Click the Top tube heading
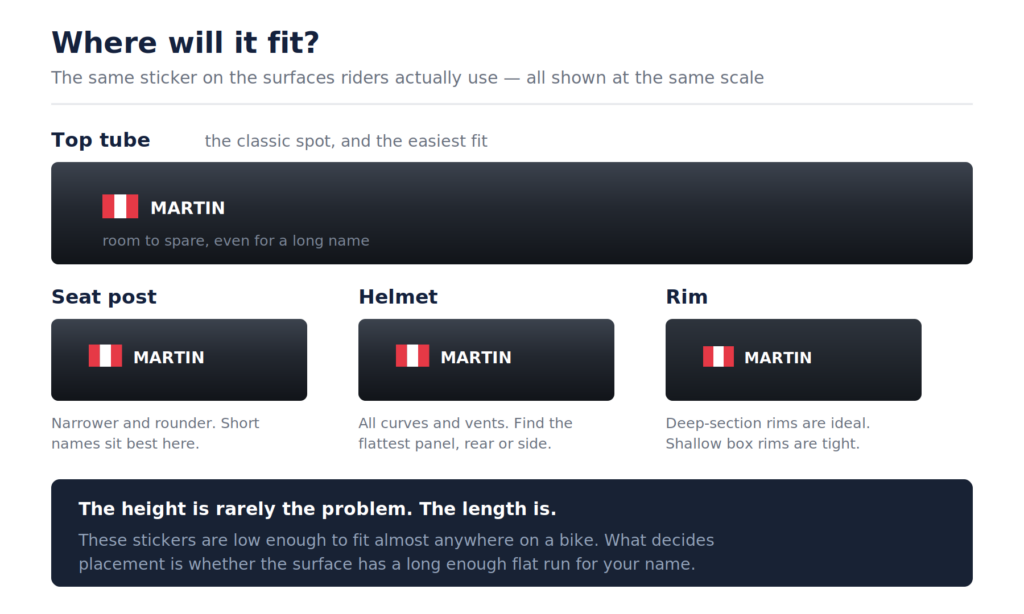 point(101,140)
